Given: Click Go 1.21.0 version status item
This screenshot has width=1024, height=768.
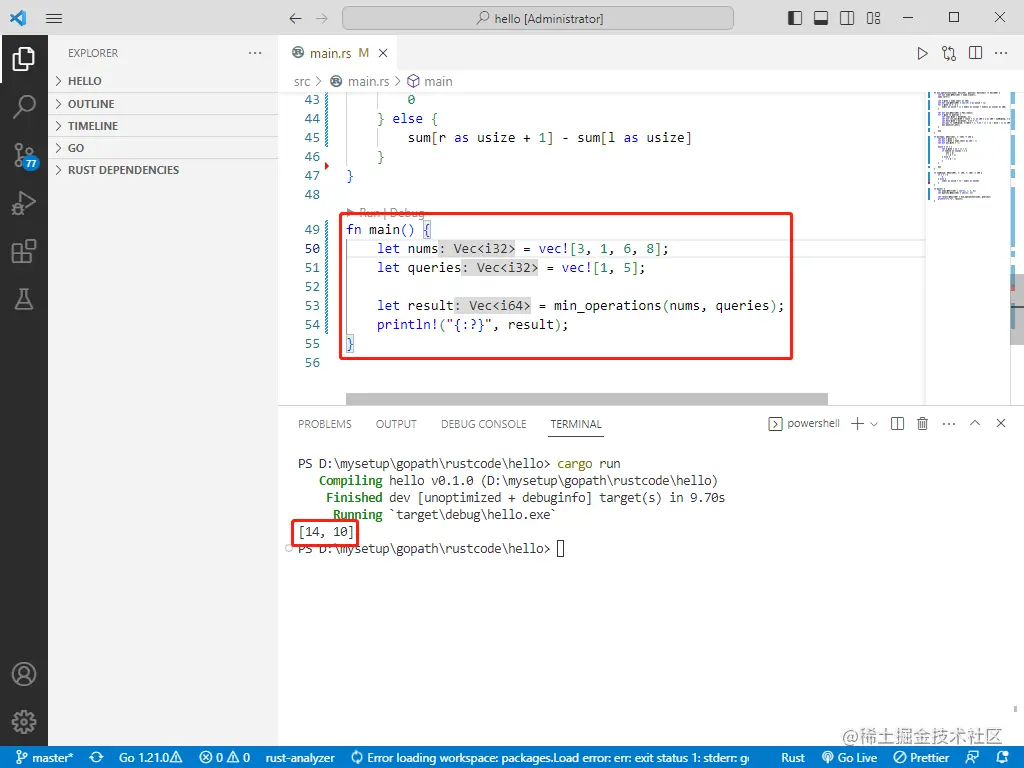Looking at the screenshot, I should 151,758.
